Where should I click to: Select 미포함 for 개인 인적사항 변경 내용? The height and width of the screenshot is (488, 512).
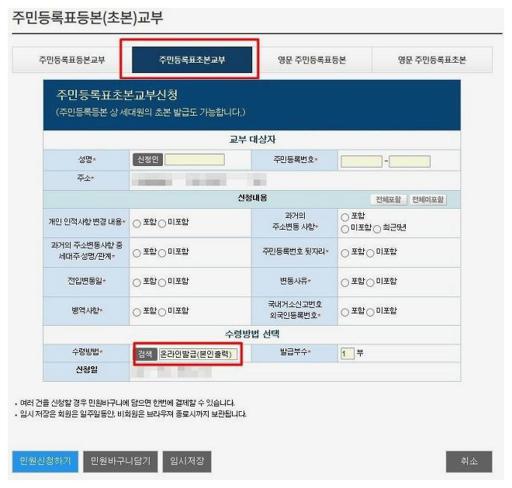click(x=162, y=223)
